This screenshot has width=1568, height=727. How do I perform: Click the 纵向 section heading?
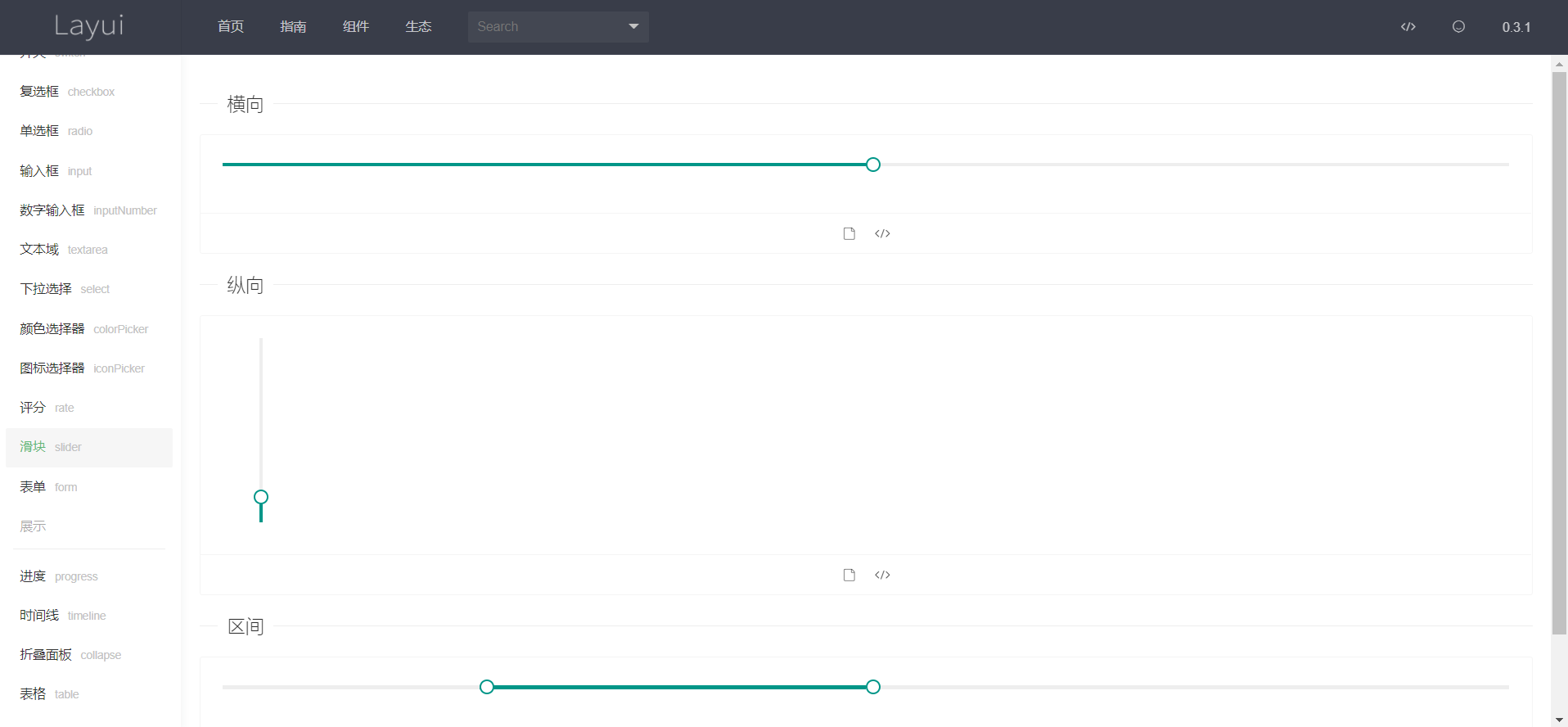246,285
